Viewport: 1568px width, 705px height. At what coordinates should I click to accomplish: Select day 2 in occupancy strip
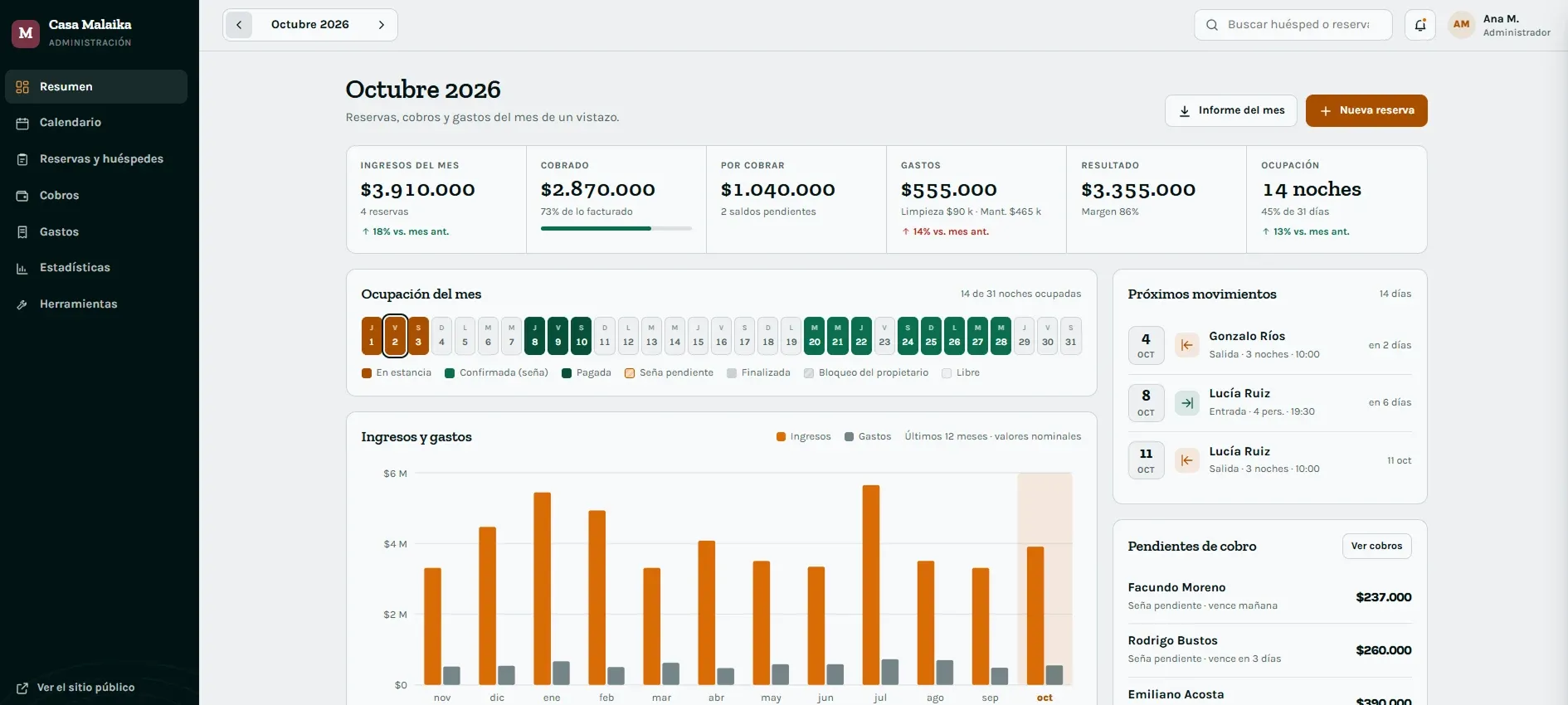pos(395,336)
